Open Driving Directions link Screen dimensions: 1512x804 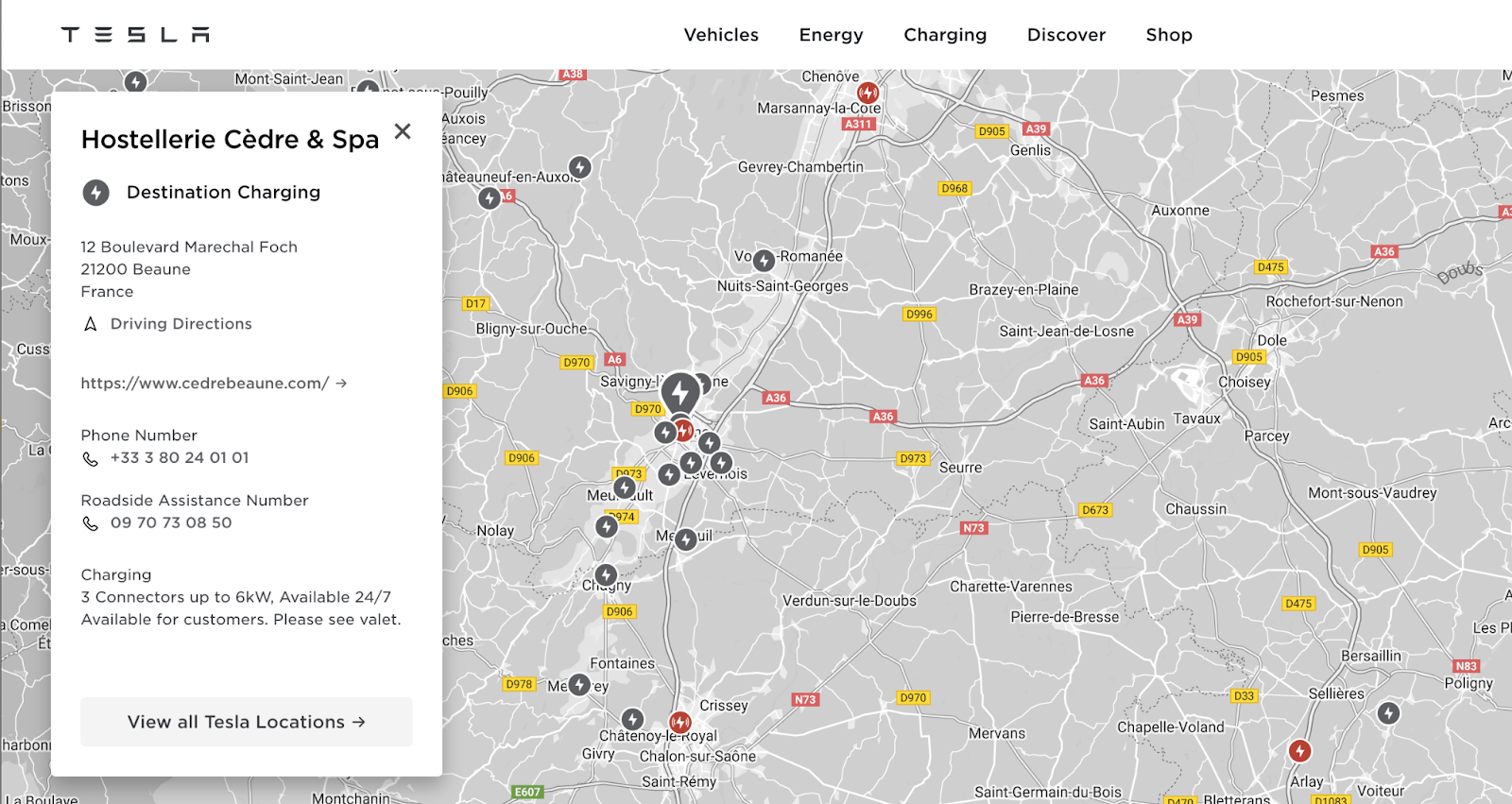180,324
